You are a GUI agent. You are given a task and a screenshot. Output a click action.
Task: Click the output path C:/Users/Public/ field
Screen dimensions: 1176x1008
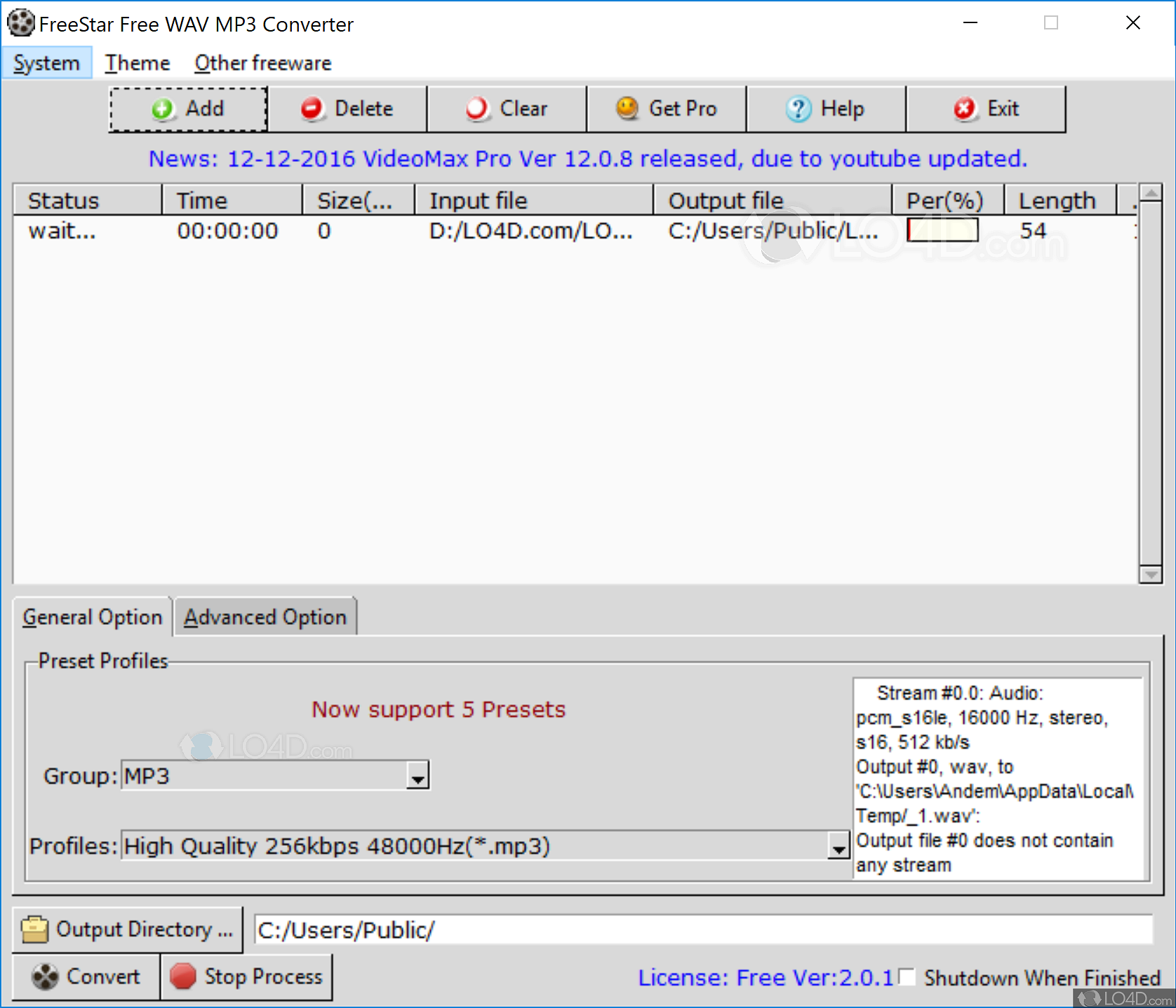[x=703, y=930]
